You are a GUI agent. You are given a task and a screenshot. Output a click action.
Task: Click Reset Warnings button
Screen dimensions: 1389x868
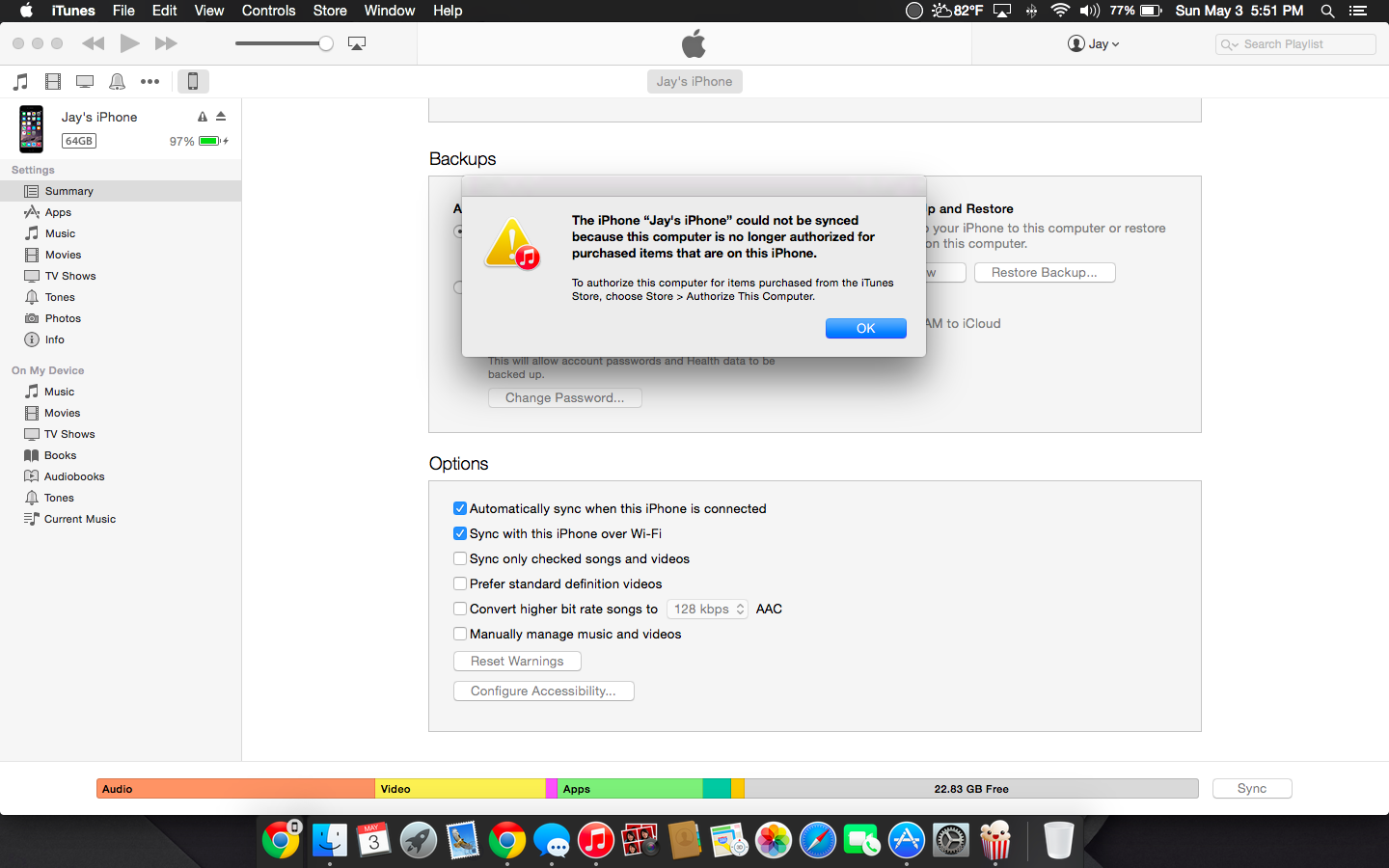pyautogui.click(x=517, y=661)
